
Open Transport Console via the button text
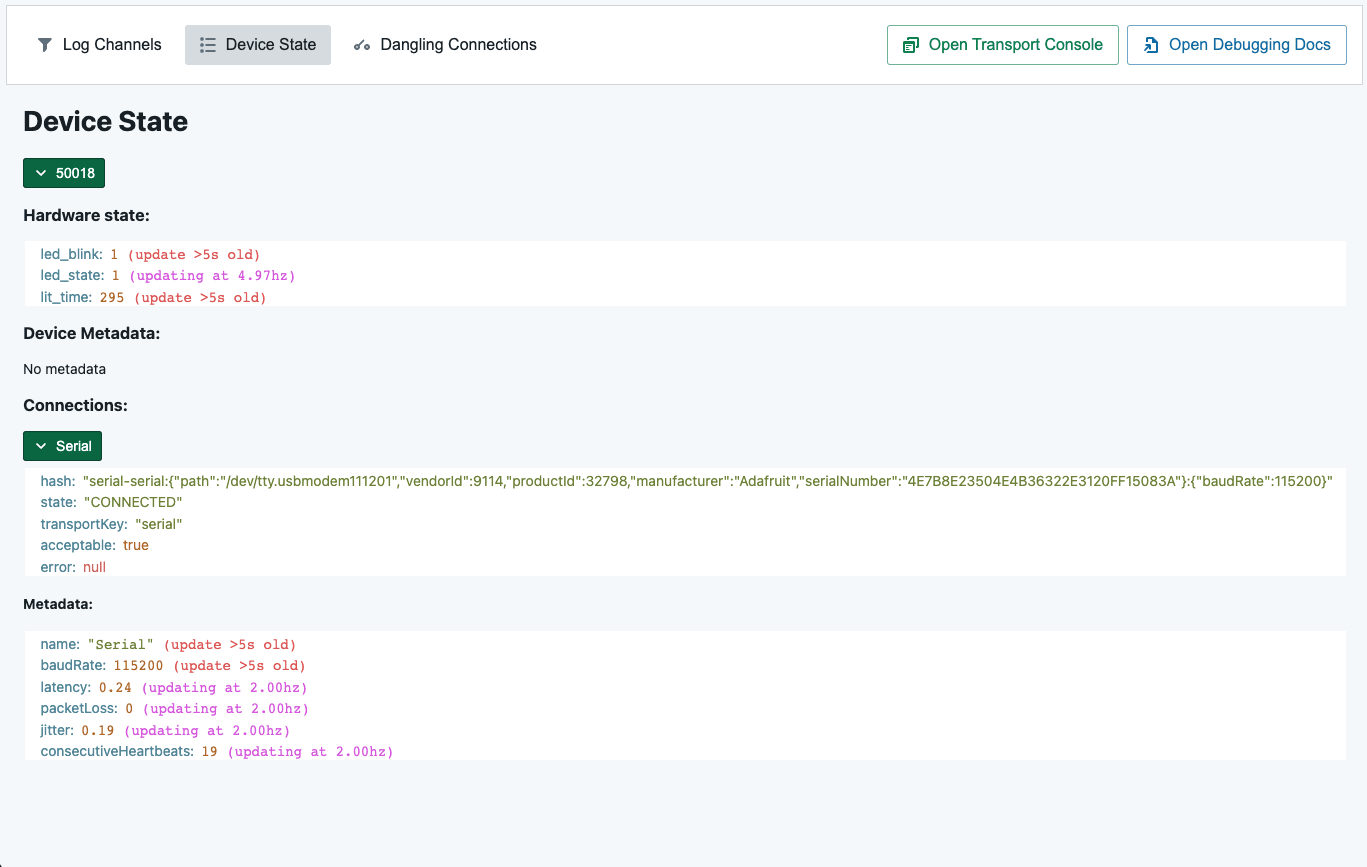point(1015,45)
